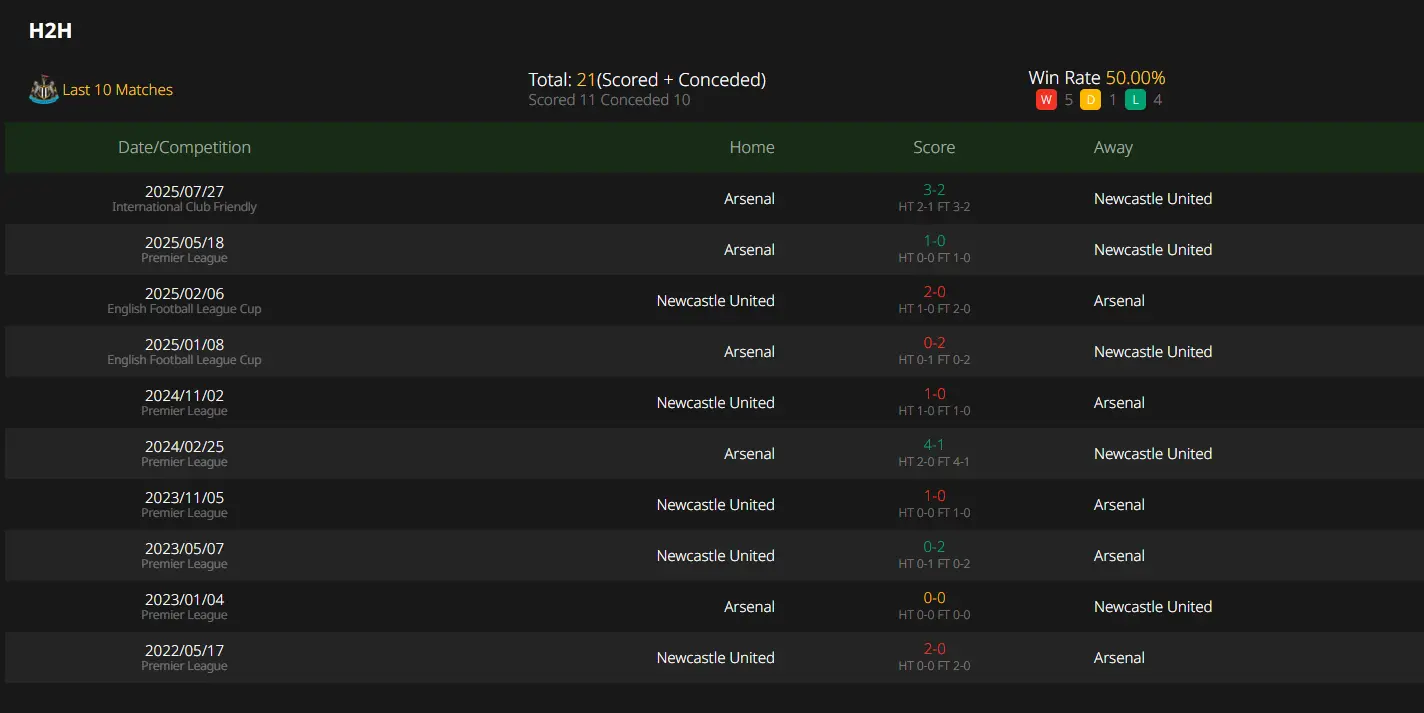This screenshot has height=713, width=1424.
Task: Click Arsenal away team on 2022/05/17
Action: click(x=1119, y=658)
